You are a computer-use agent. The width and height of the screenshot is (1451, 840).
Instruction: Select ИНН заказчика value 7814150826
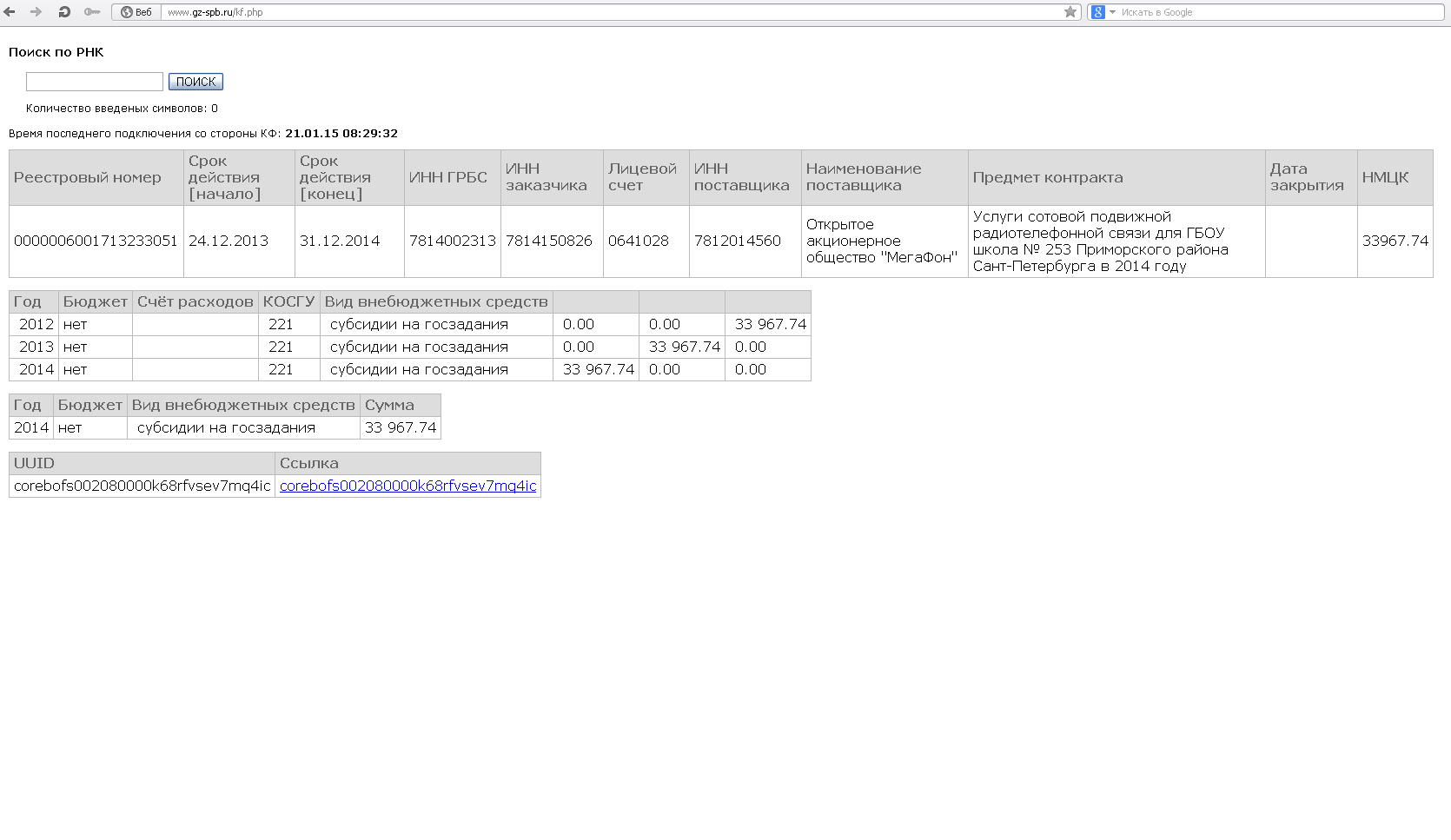(x=549, y=241)
